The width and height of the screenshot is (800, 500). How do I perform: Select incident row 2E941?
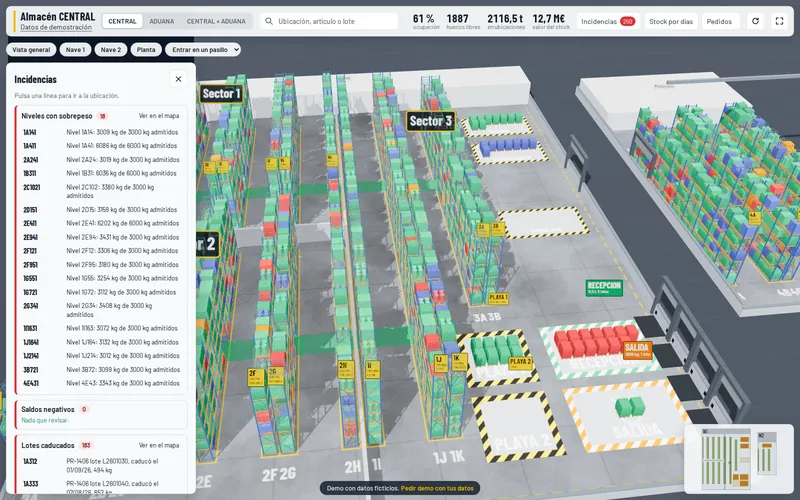[x=101, y=237]
